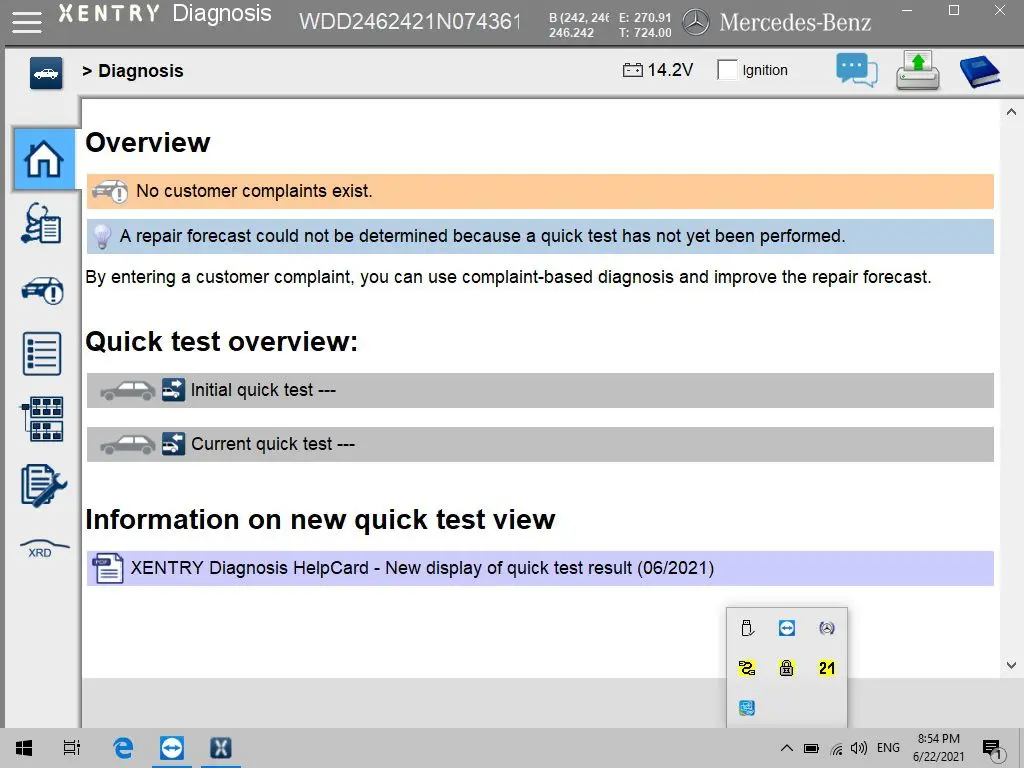
Task: Click the Quick test overview heading
Action: pyautogui.click(x=221, y=342)
